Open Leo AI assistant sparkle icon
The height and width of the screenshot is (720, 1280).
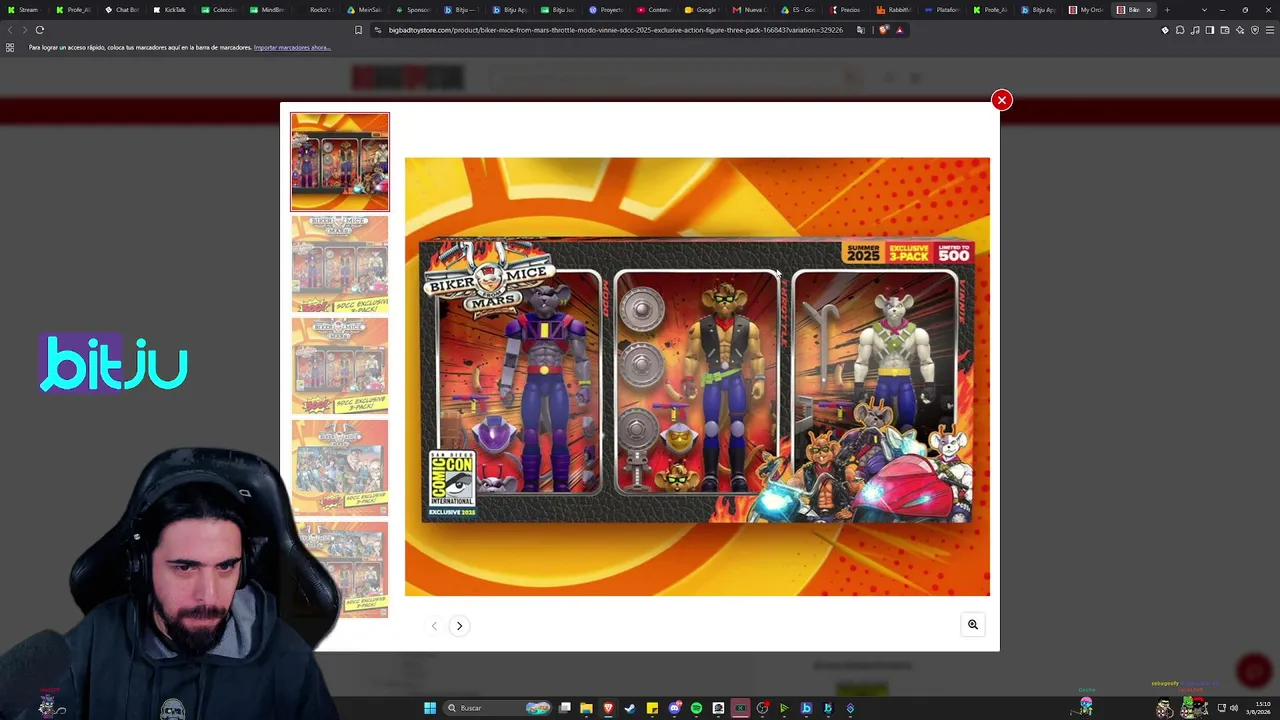click(1240, 30)
